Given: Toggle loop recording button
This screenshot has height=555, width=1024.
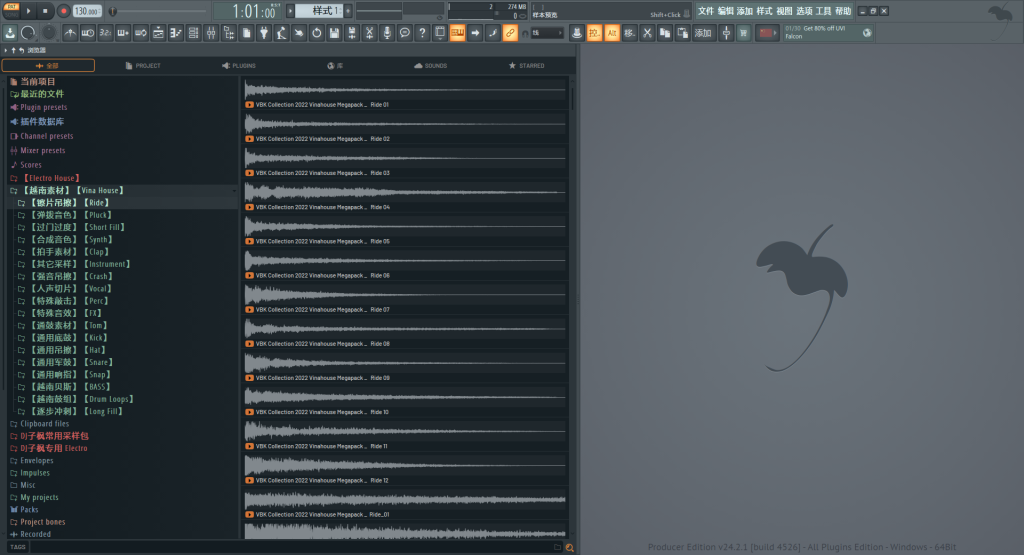Looking at the screenshot, I should (x=140, y=33).
